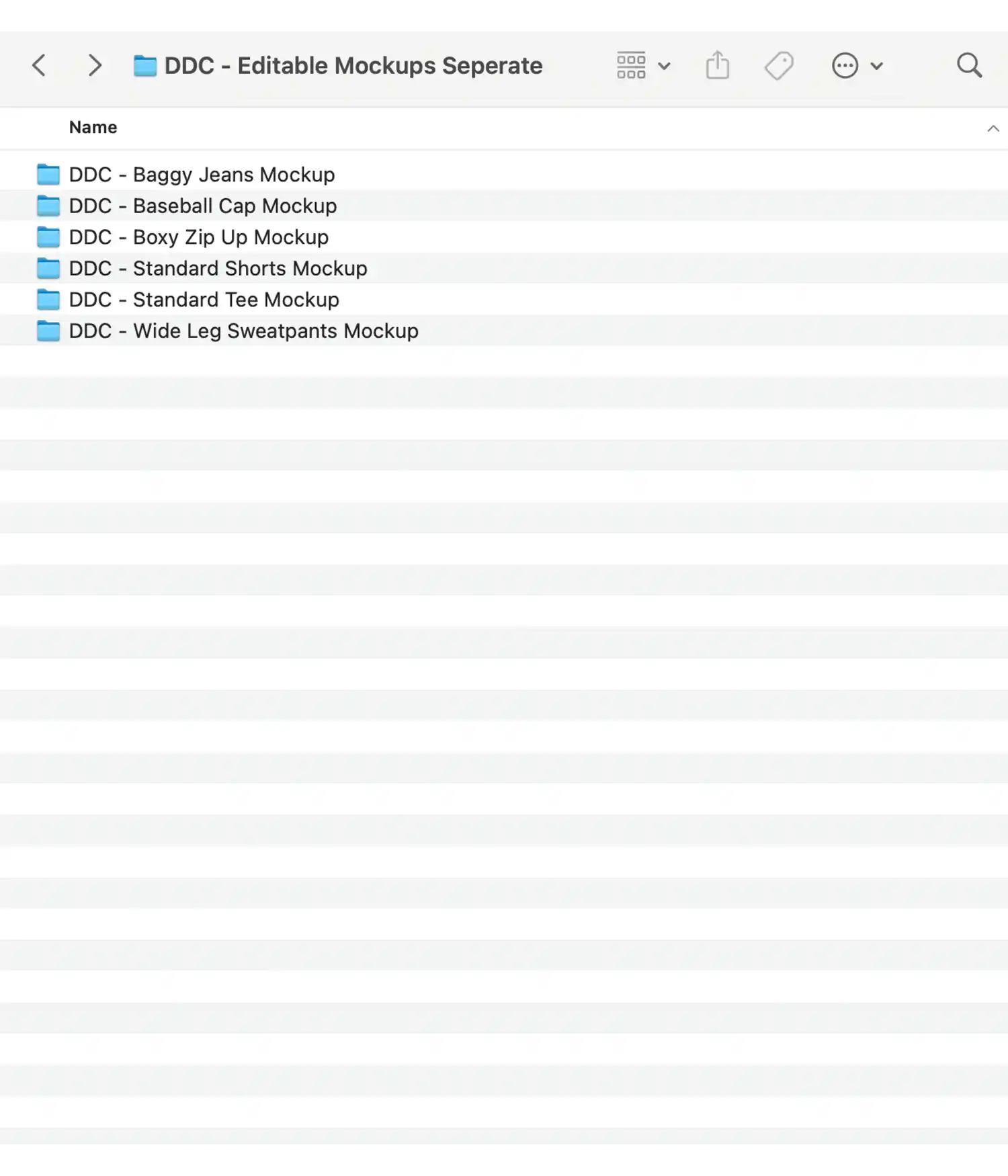The height and width of the screenshot is (1176, 1008).
Task: Click the Baggy Jeans folder icon
Action: (x=48, y=175)
